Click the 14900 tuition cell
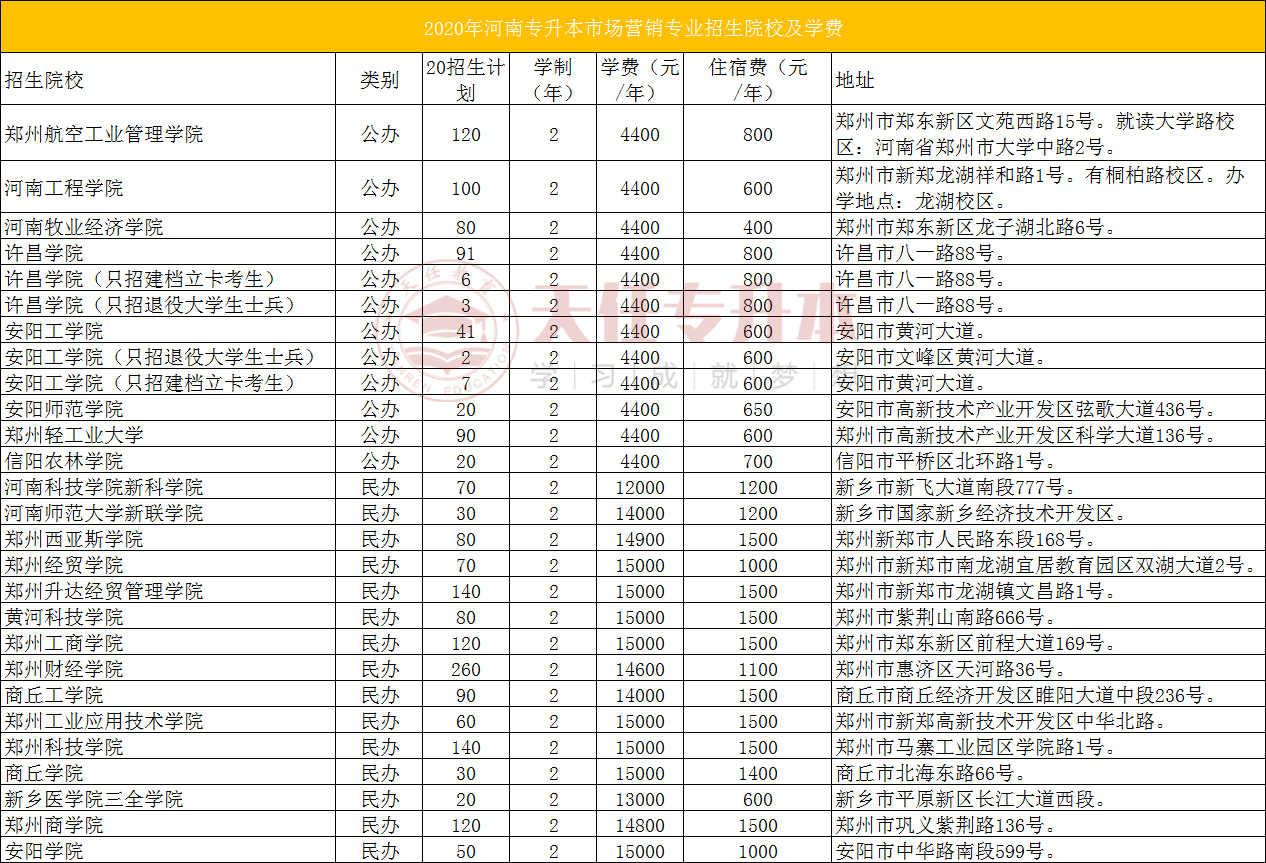Viewport: 1266px width, 863px height. [640, 539]
